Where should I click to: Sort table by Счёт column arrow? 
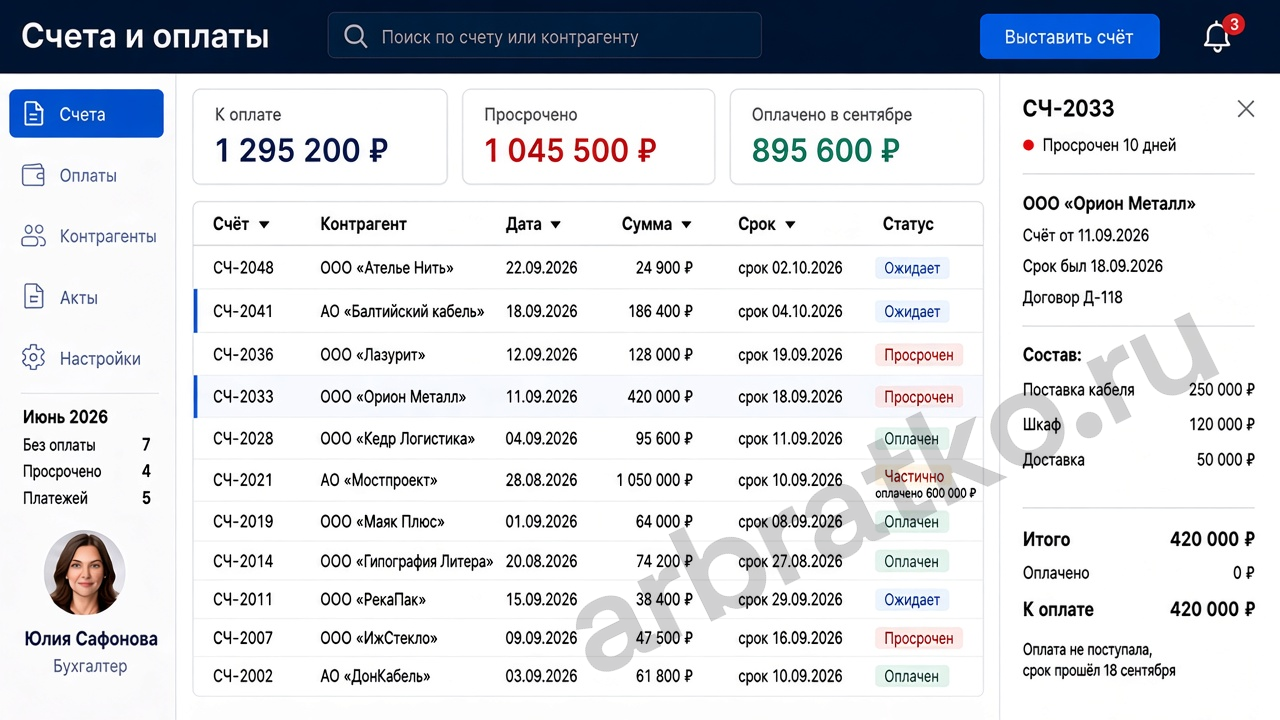pyautogui.click(x=264, y=225)
